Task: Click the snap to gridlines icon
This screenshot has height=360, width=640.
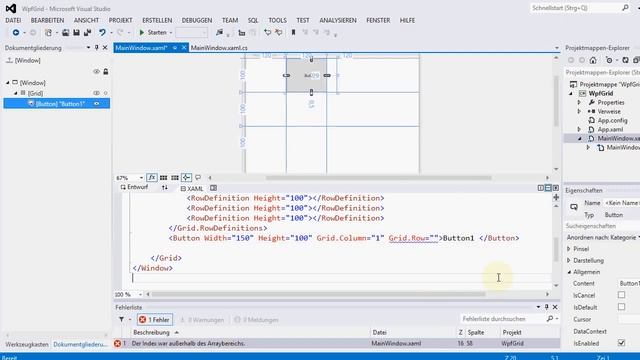Action: pyautogui.click(x=175, y=178)
